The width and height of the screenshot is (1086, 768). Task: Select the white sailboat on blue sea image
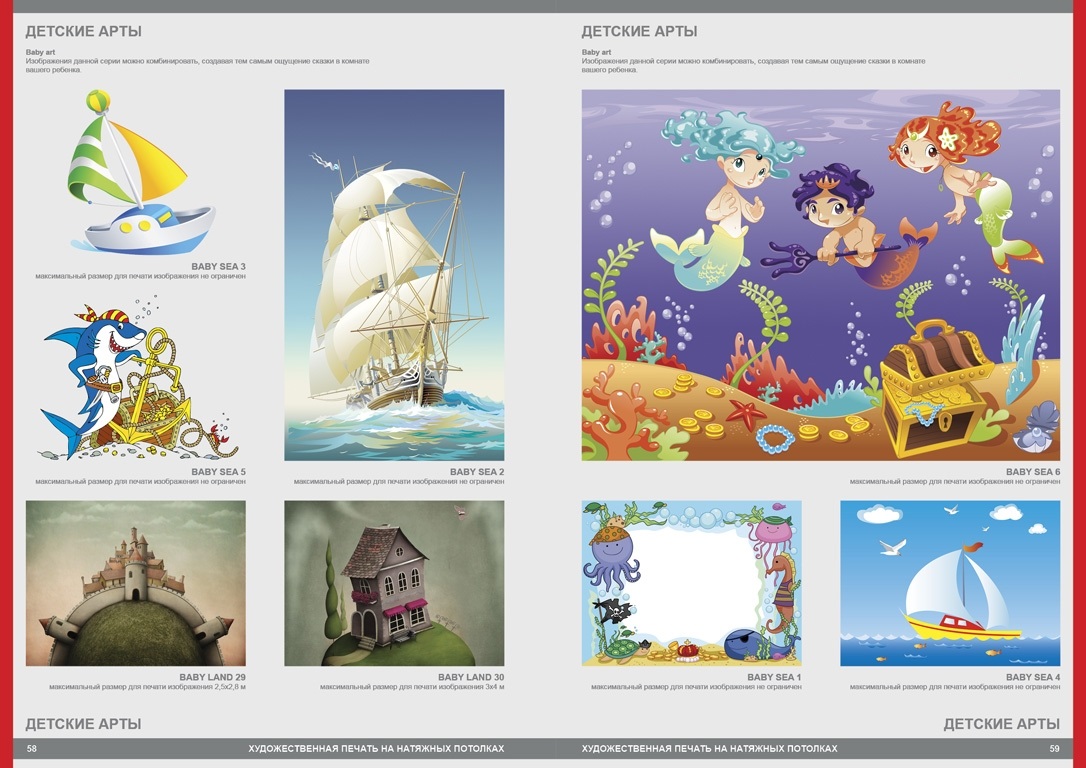(949, 583)
